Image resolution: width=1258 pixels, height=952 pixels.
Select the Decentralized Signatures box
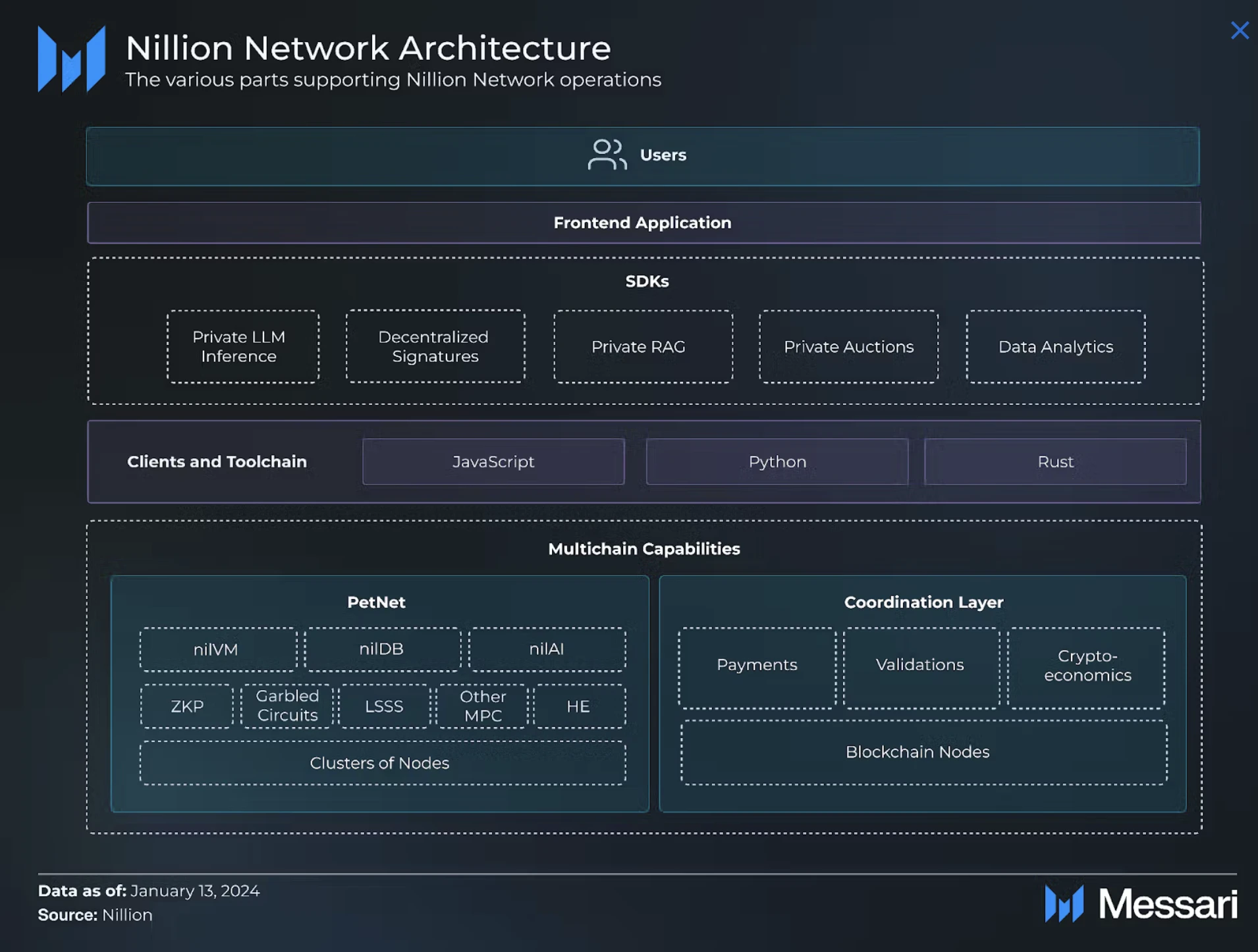click(x=435, y=347)
